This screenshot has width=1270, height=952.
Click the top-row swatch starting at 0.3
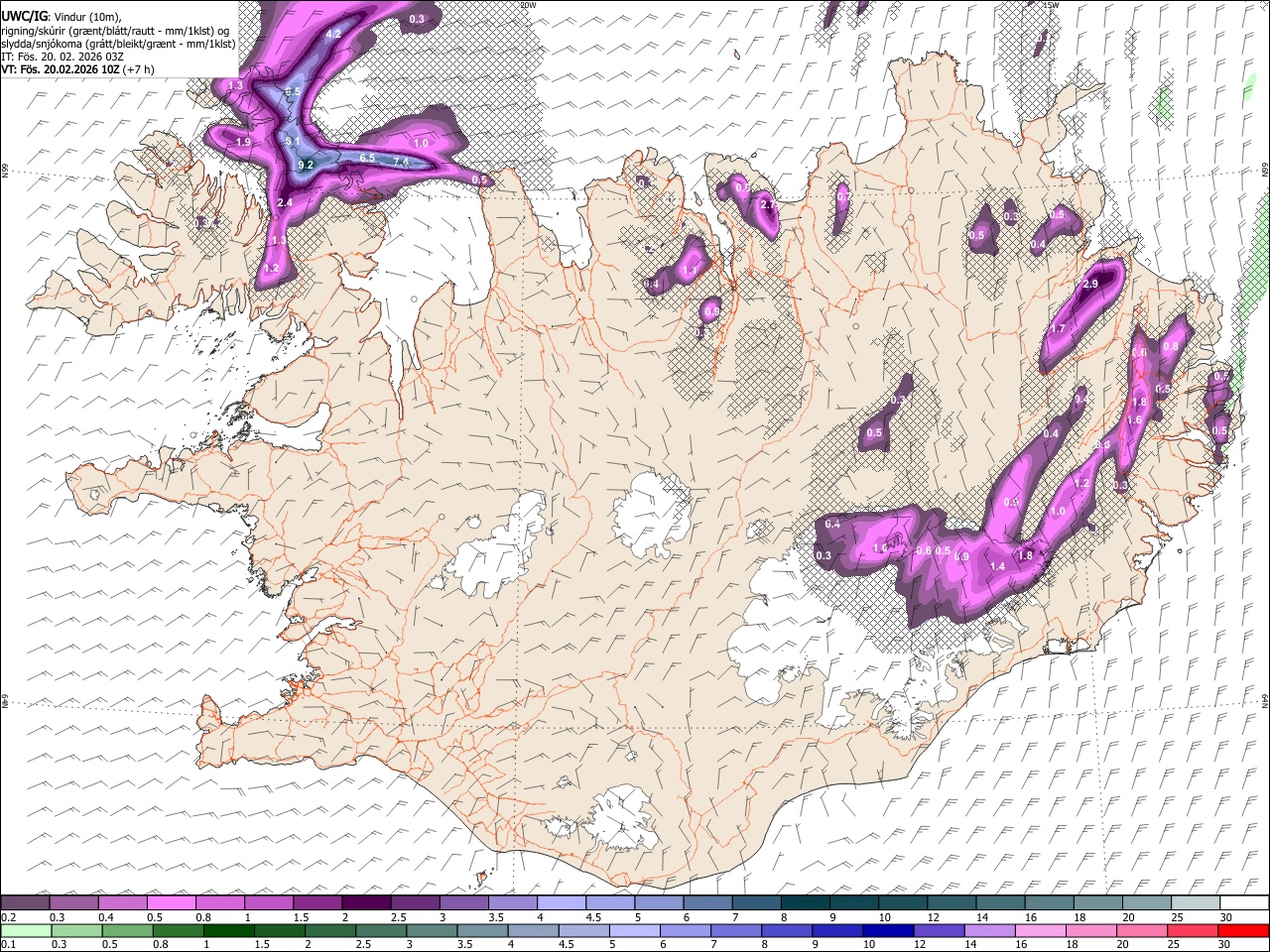coord(73,903)
